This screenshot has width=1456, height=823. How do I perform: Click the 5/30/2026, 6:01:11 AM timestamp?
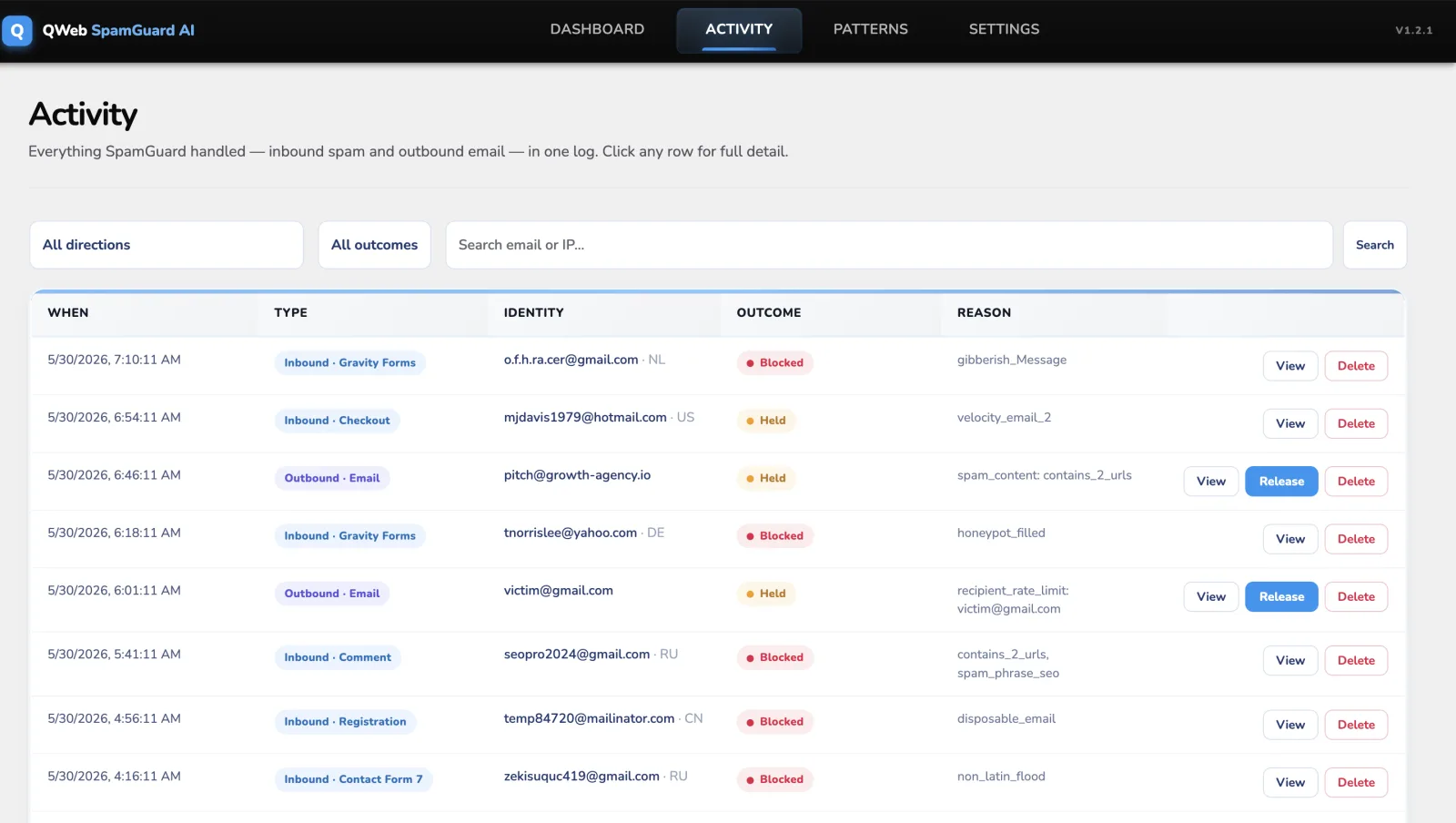click(x=115, y=591)
